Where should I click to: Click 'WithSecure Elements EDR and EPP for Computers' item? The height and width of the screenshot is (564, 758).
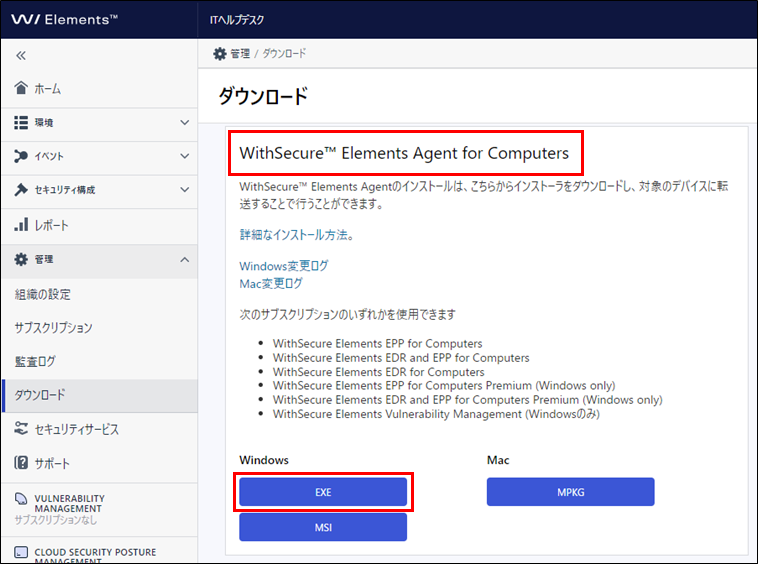[401, 358]
